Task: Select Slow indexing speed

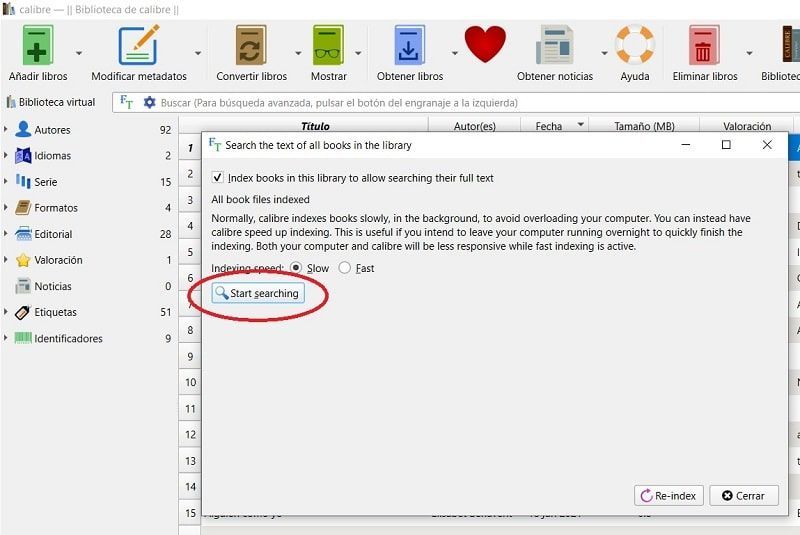Action: click(x=295, y=268)
